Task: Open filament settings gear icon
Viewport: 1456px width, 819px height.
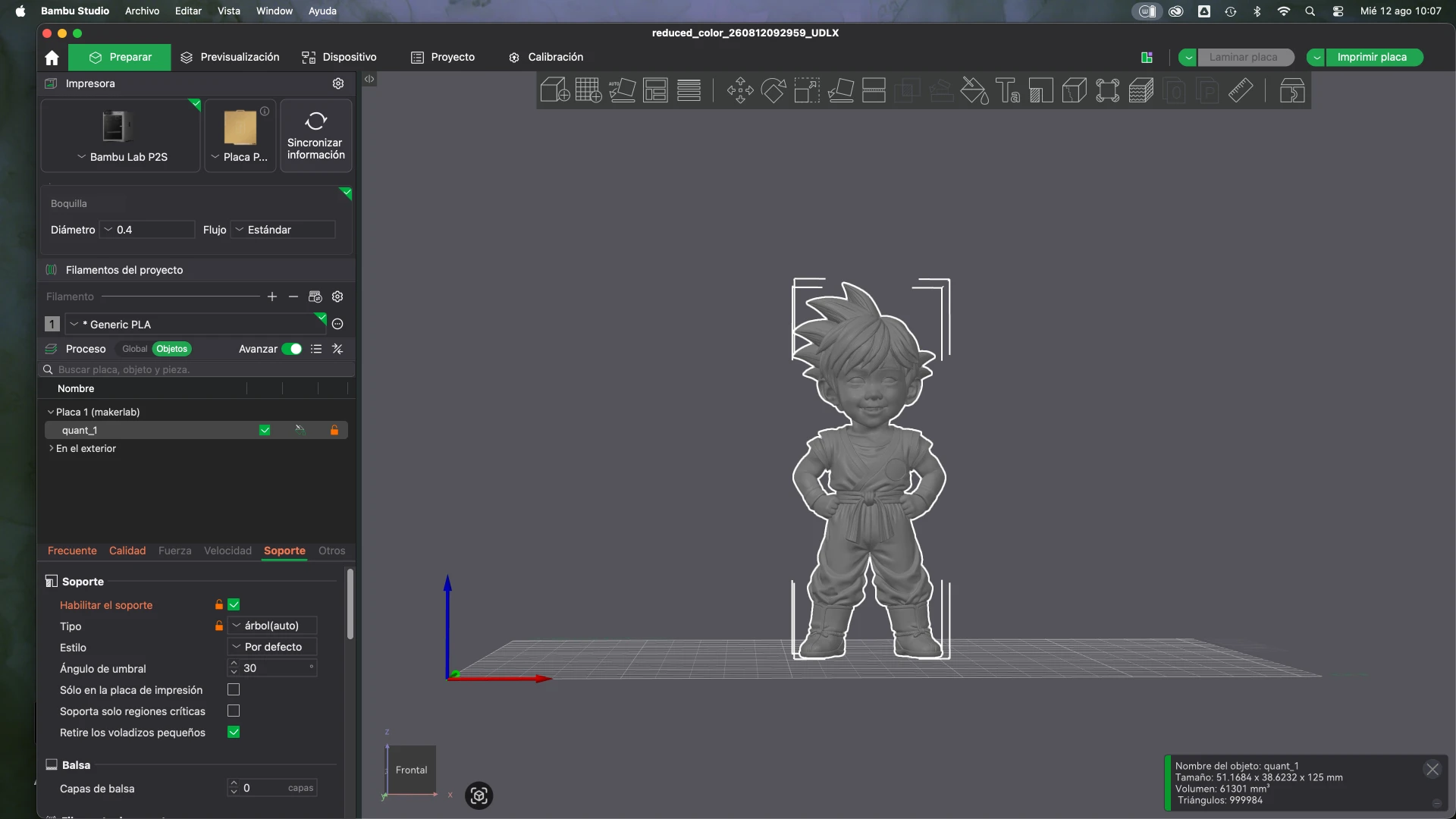Action: point(338,297)
